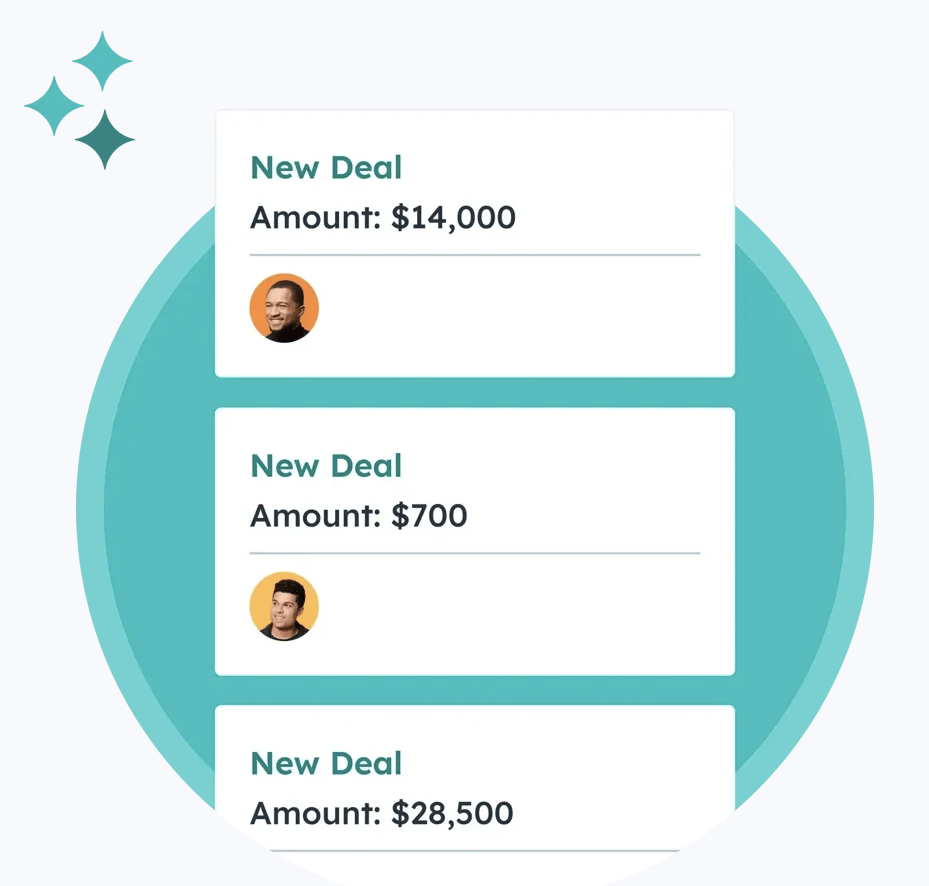The image size is (929, 886).
Task: Click the "Amount:" label in the $700 card
Action: pyautogui.click(x=315, y=516)
